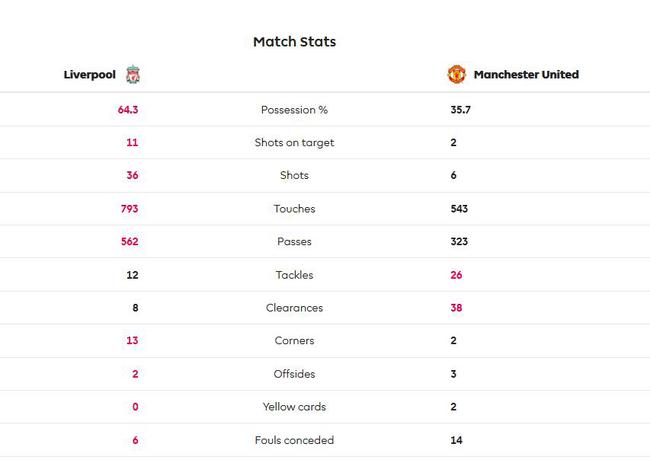This screenshot has height=463, width=650.
Task: Click the Offsides stat label
Action: (294, 374)
